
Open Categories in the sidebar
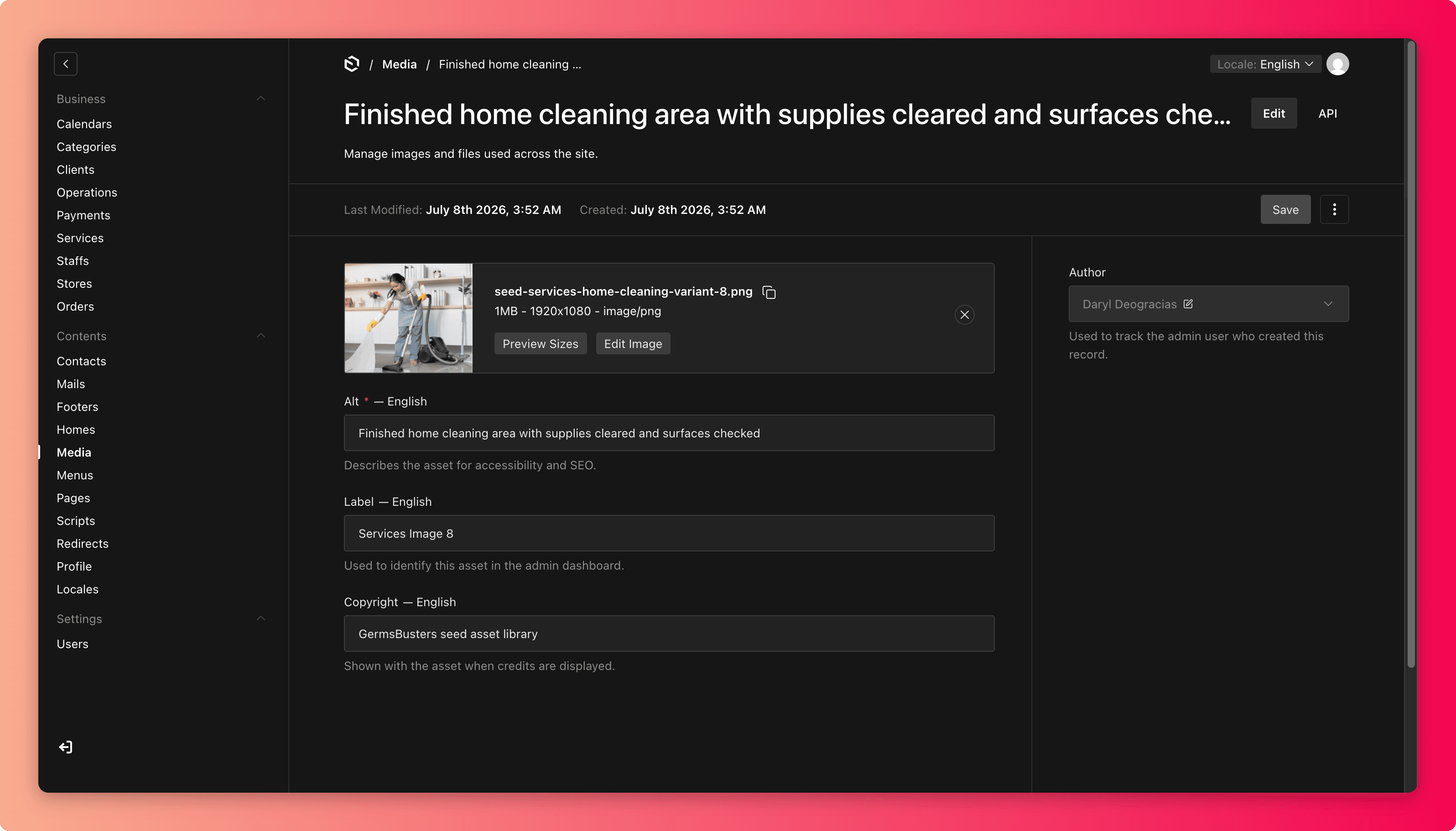coord(86,147)
